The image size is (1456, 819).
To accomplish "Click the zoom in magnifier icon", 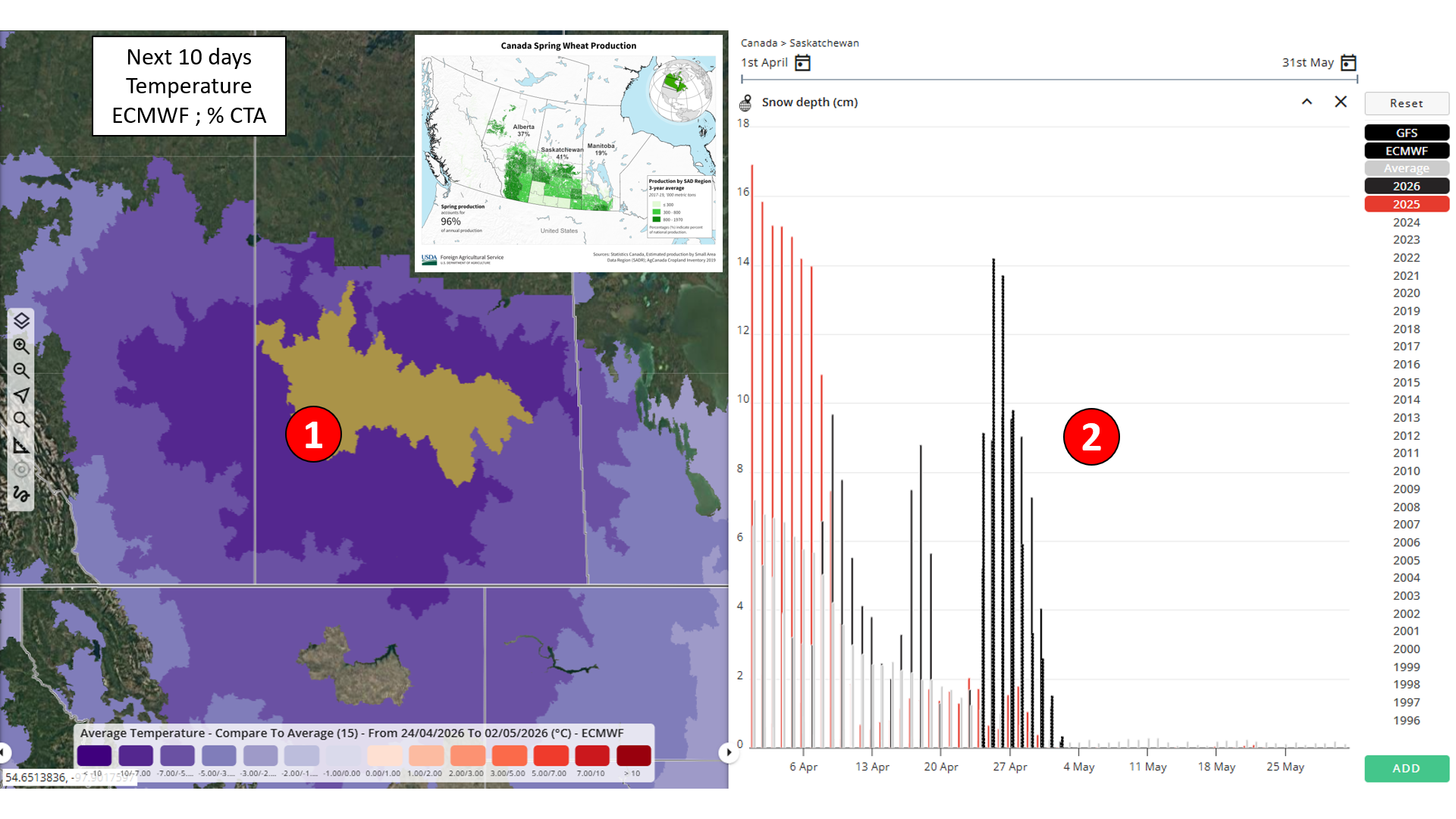I will 21,346.
